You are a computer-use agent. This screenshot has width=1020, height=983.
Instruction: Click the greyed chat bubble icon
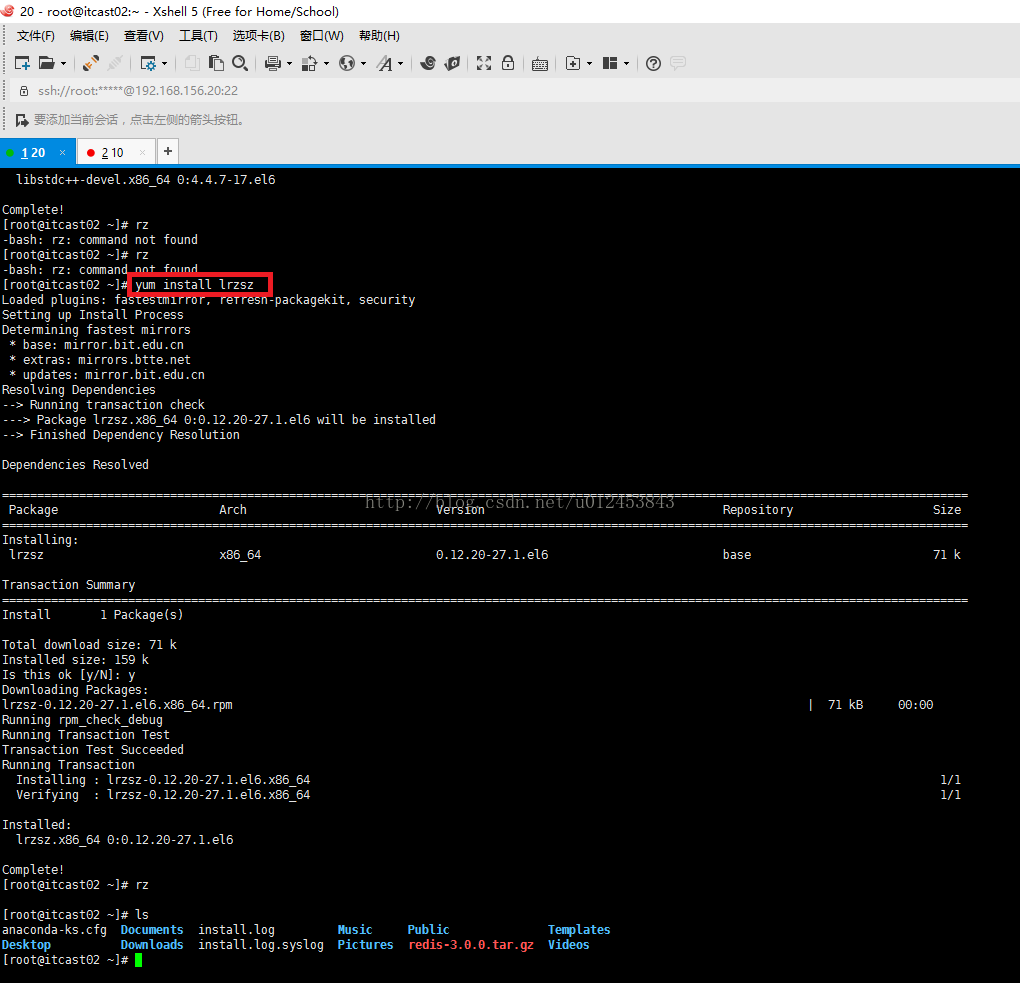(678, 63)
